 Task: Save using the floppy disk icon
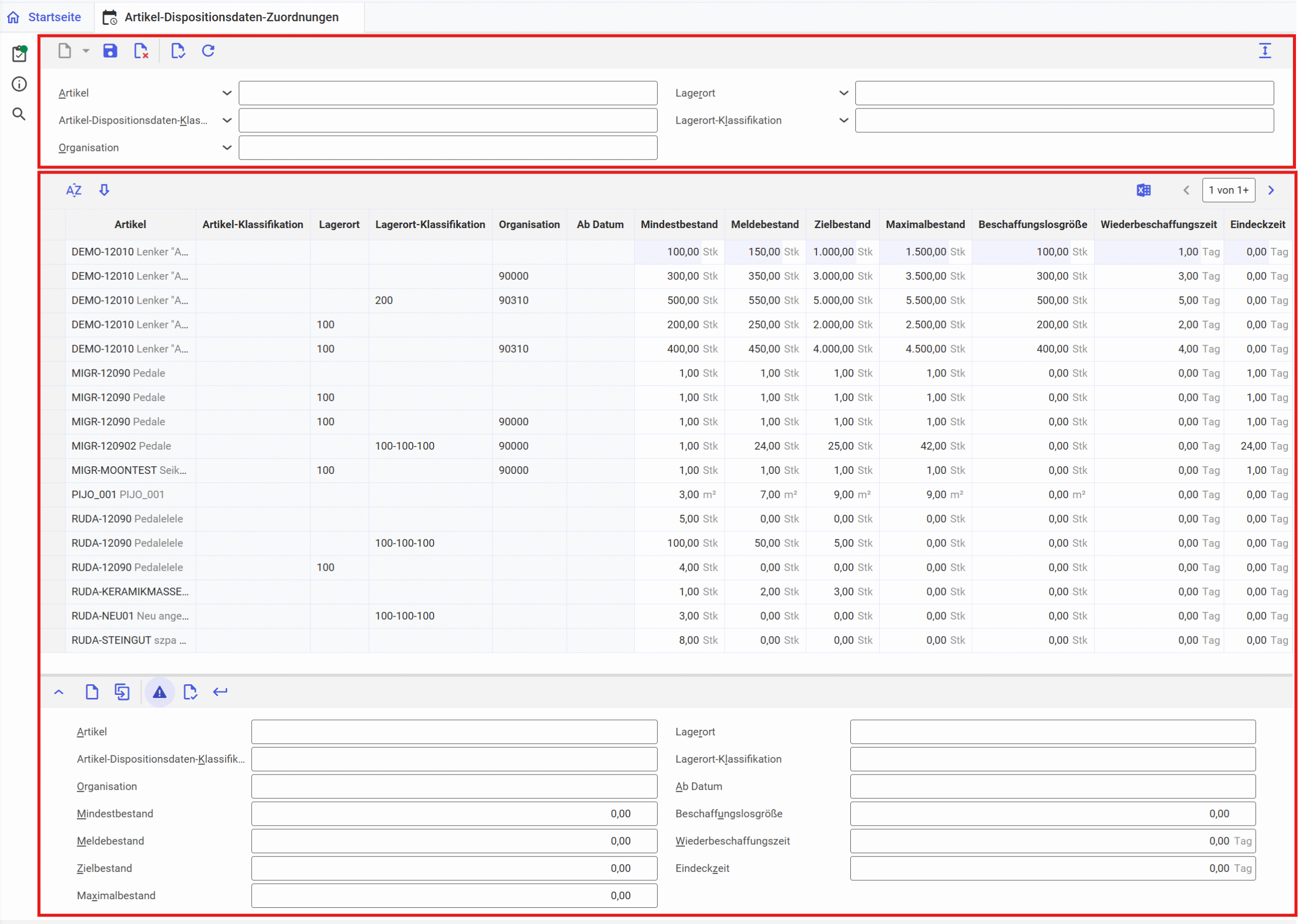point(110,51)
